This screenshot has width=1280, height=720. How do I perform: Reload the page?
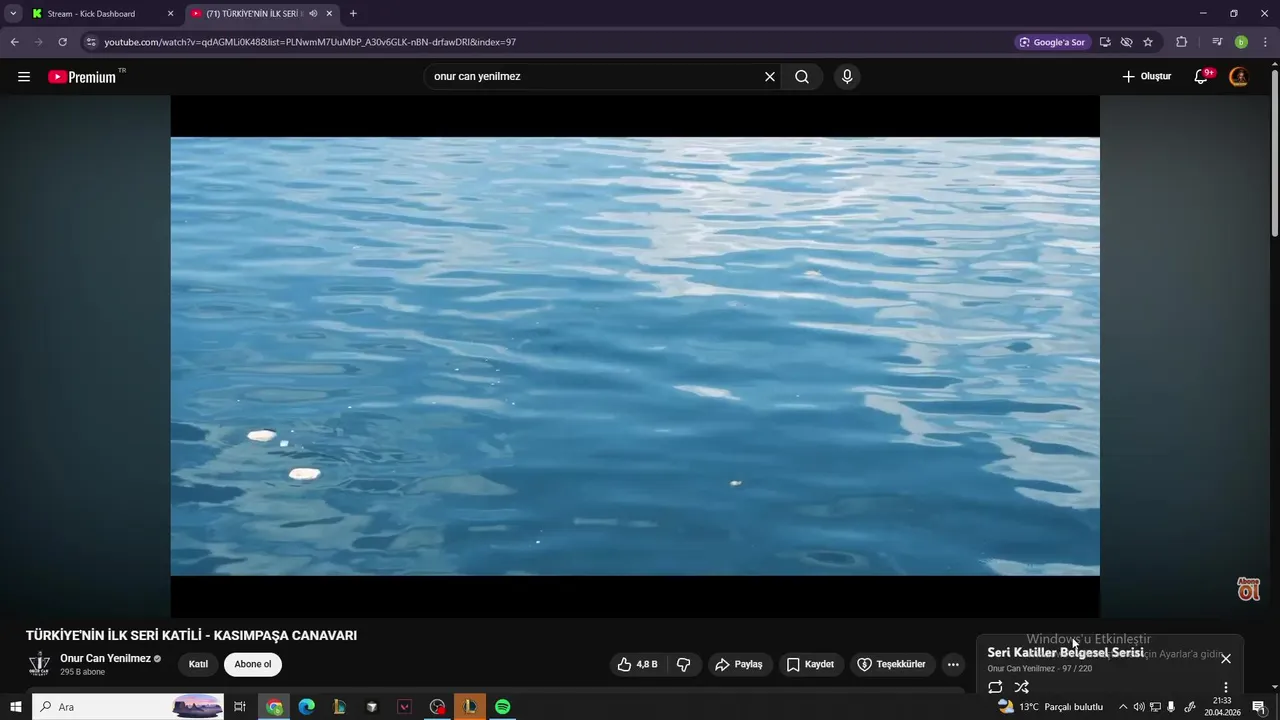[62, 42]
